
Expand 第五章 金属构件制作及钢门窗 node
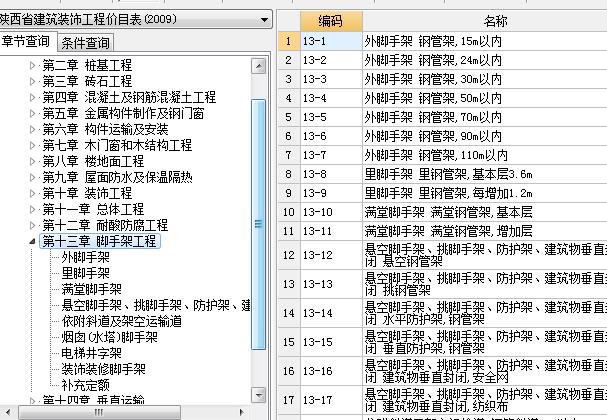click(x=33, y=113)
